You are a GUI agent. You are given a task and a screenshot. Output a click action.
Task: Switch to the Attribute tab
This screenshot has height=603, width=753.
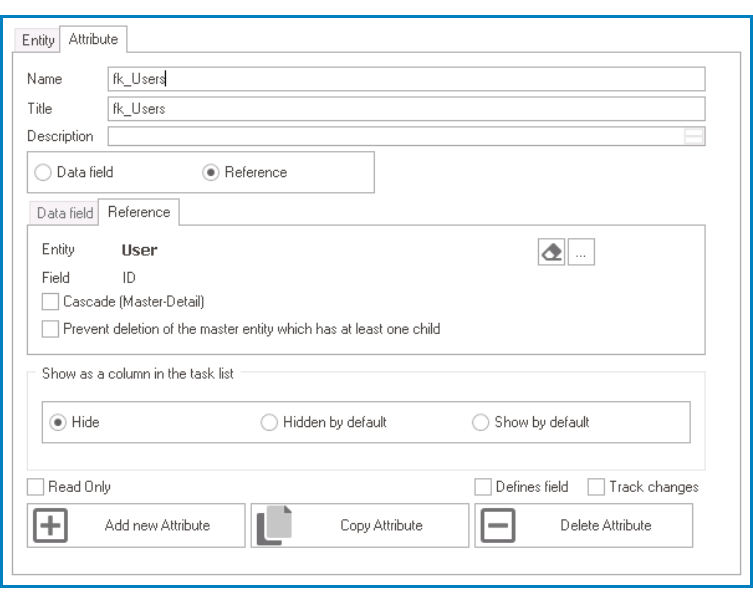(93, 39)
